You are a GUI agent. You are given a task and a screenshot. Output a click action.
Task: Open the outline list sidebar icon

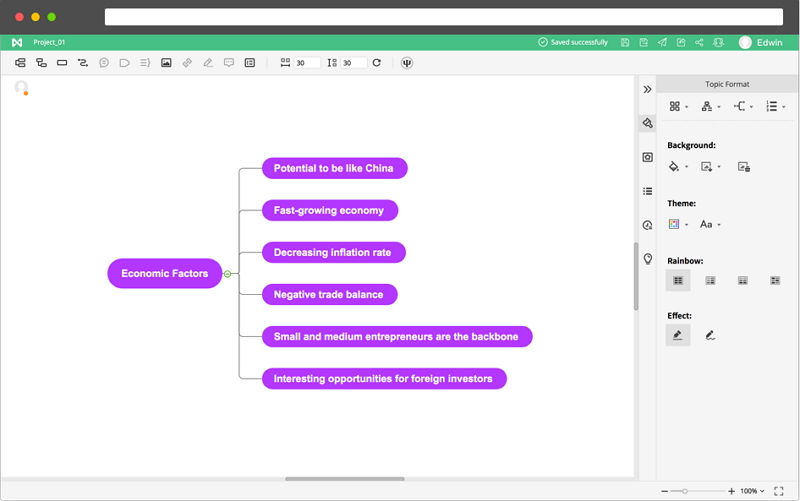click(x=648, y=191)
